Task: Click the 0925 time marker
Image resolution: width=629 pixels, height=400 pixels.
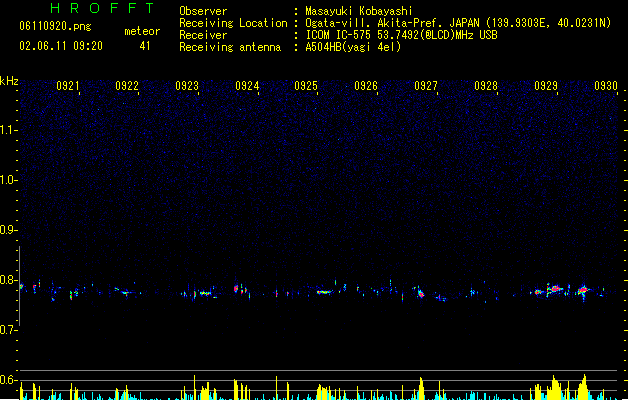Action: 306,86
